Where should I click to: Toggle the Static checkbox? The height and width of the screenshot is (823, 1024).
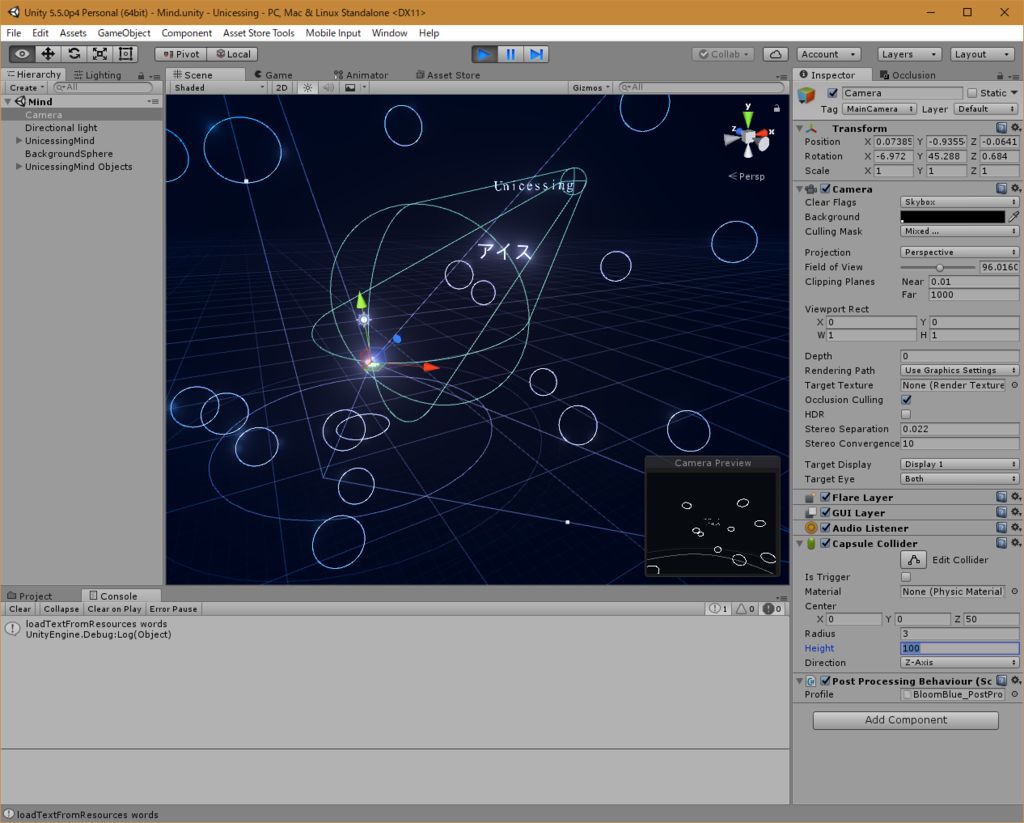pos(972,93)
